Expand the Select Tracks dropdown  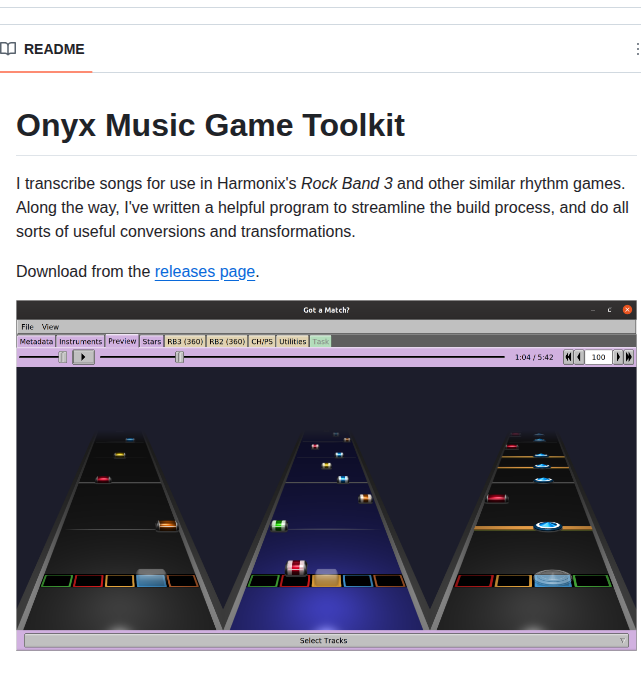[326, 641]
